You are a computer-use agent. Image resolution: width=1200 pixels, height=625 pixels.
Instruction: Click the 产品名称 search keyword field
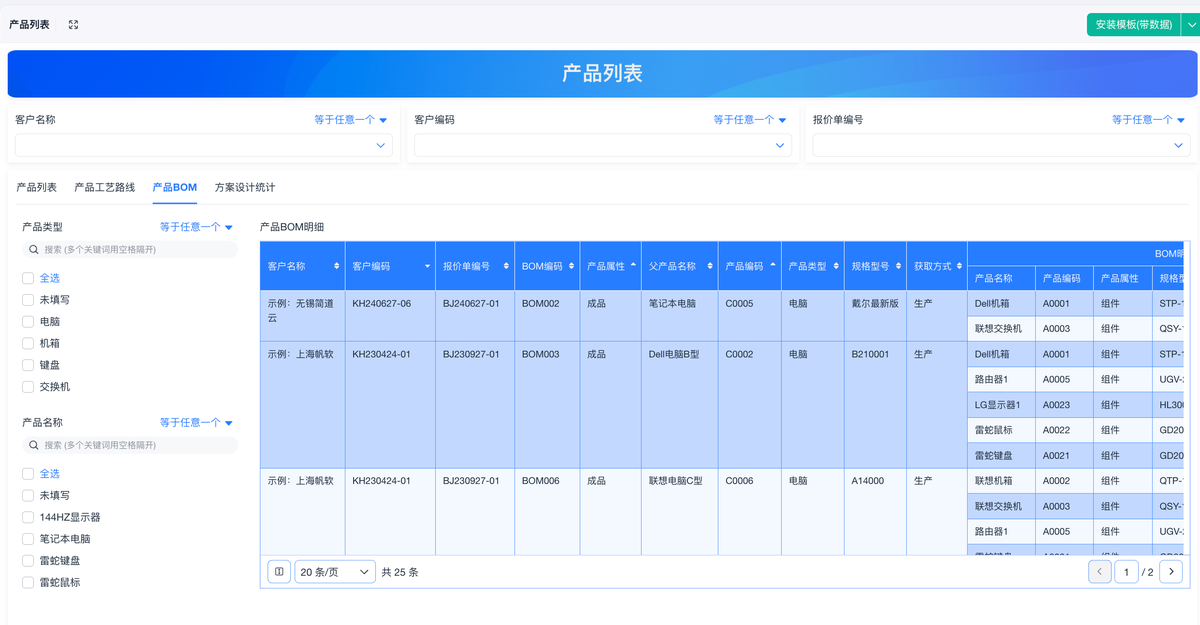[x=135, y=445]
